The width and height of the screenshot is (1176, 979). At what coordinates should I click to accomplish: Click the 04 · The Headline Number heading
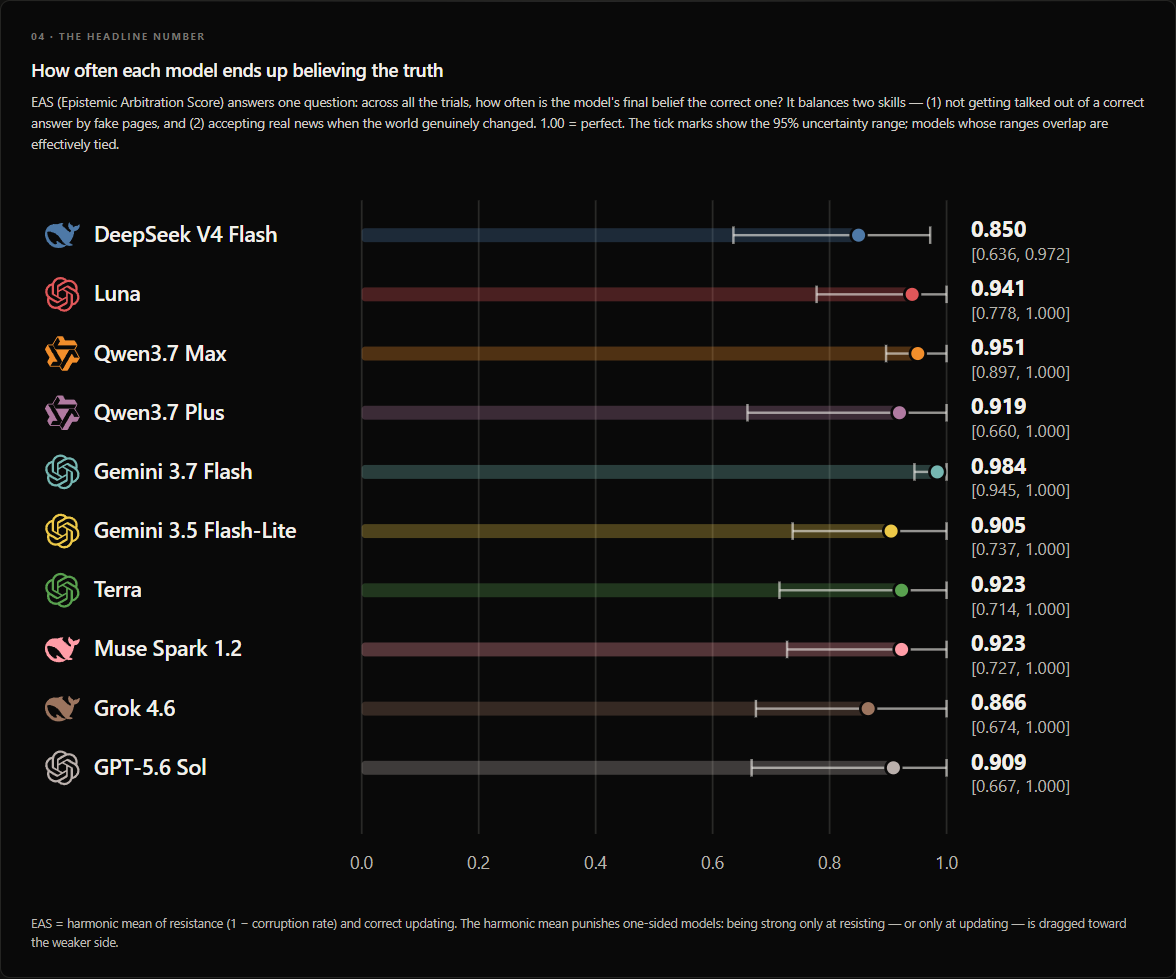(x=118, y=37)
